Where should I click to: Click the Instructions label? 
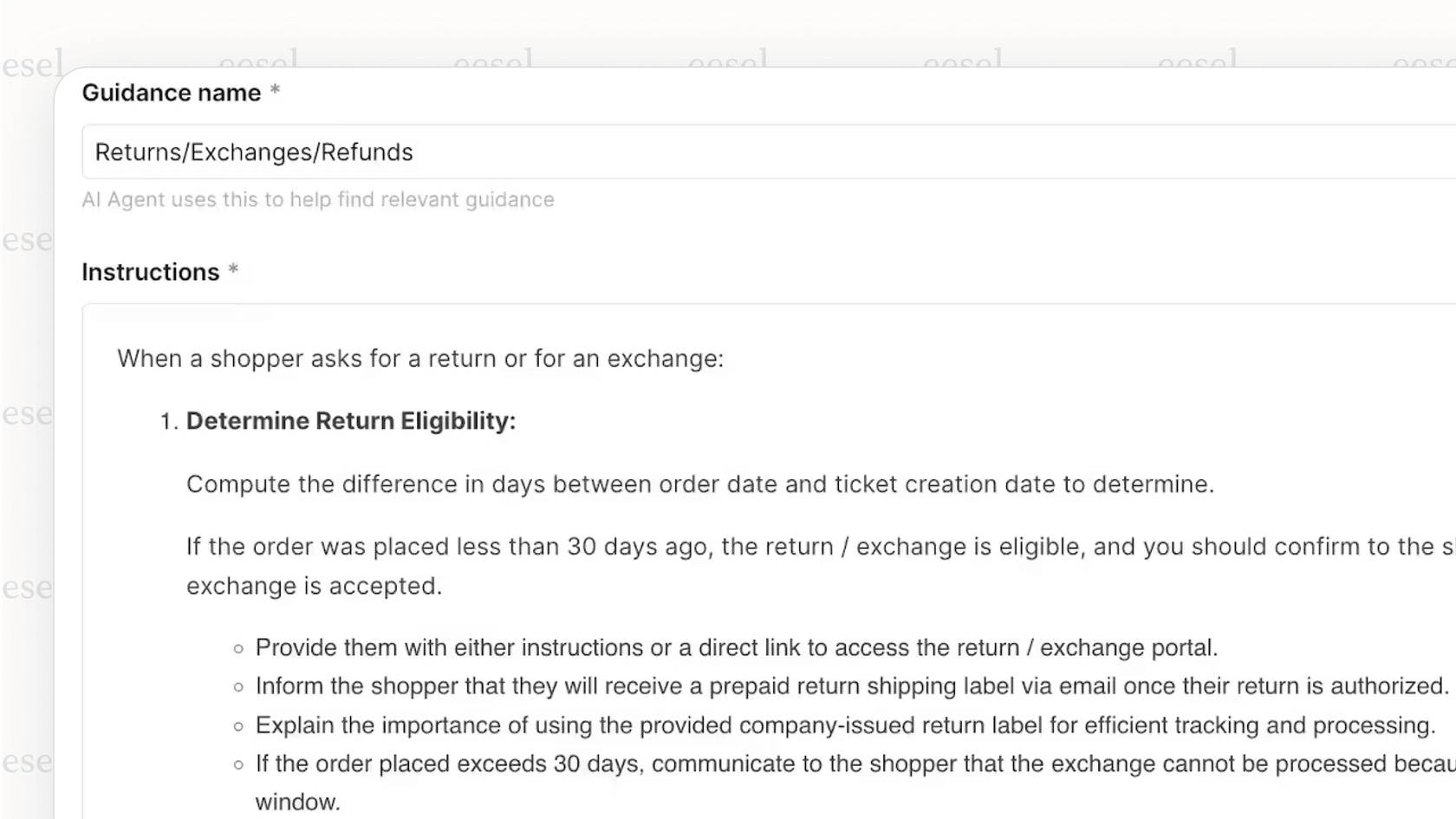tap(149, 271)
